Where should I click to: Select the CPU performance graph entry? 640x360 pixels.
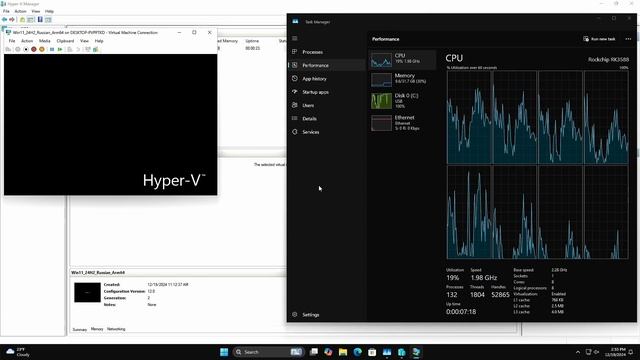[402, 60]
